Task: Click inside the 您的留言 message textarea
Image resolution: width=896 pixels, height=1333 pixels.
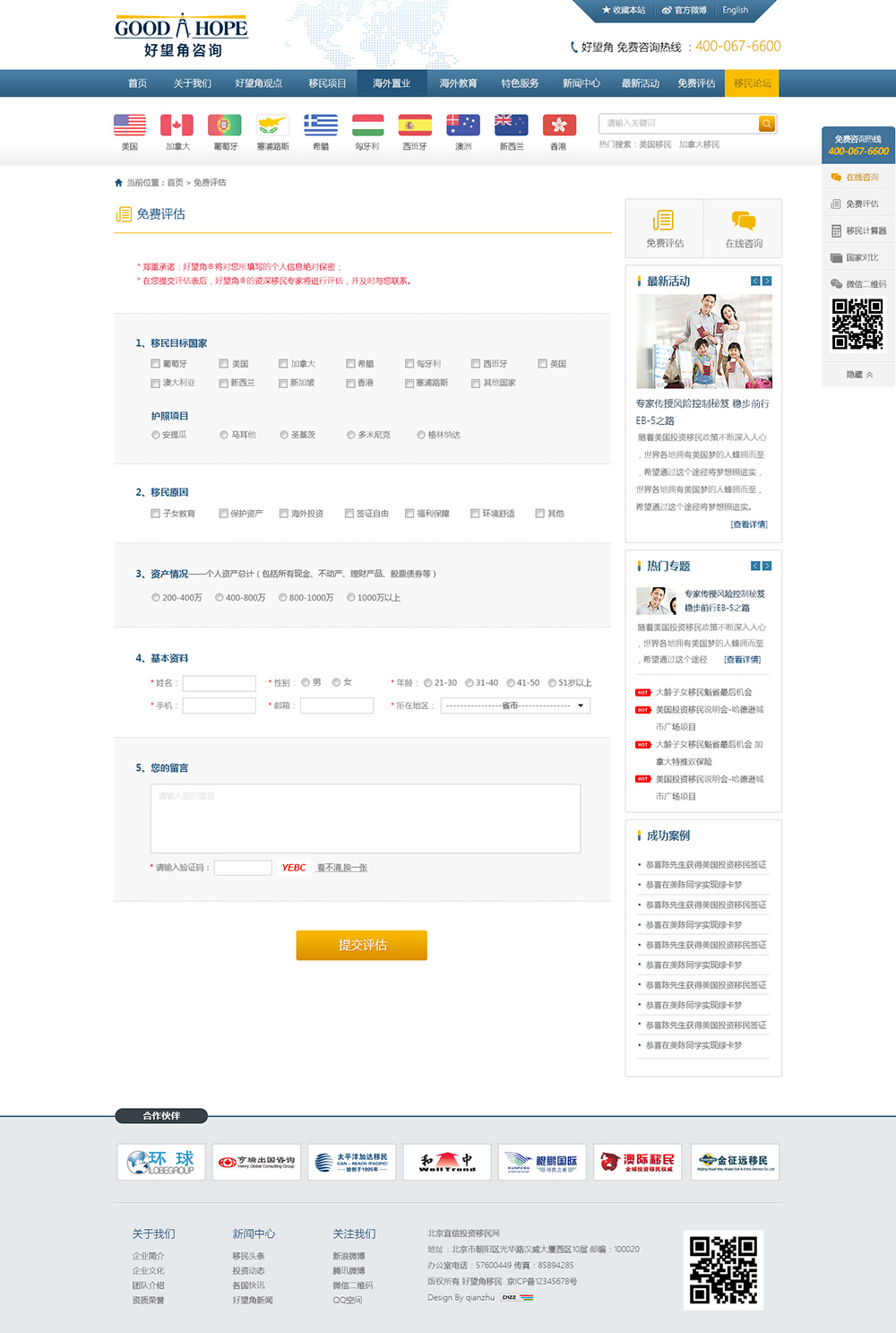Action: click(x=366, y=819)
